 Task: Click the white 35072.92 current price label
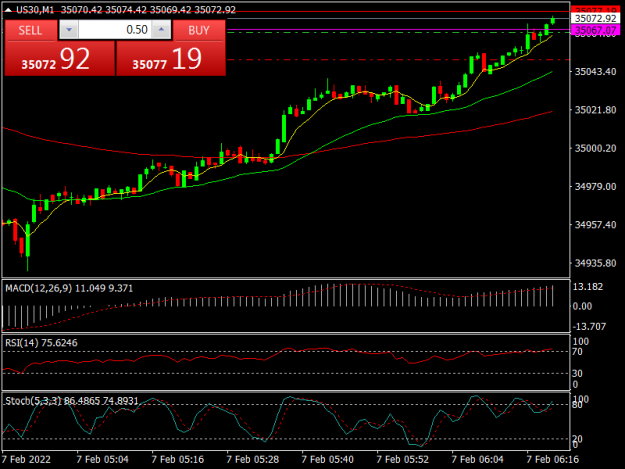596,18
